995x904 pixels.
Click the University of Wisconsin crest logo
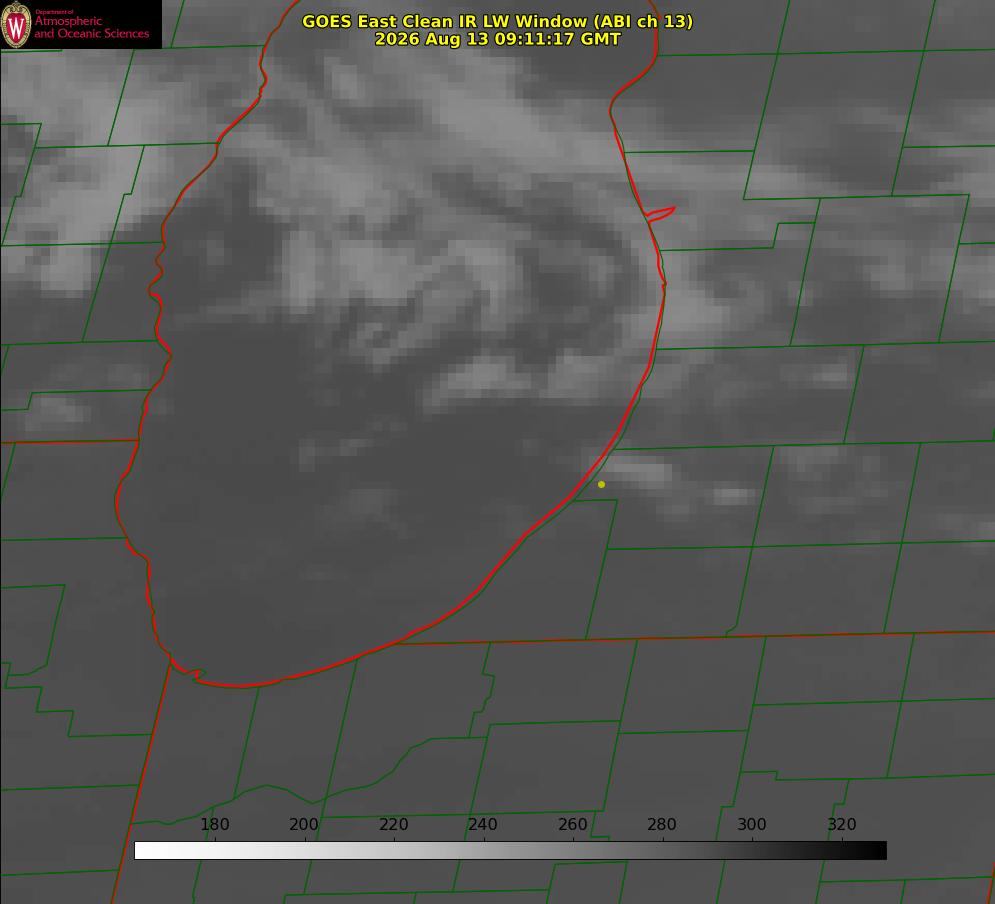coord(16,25)
